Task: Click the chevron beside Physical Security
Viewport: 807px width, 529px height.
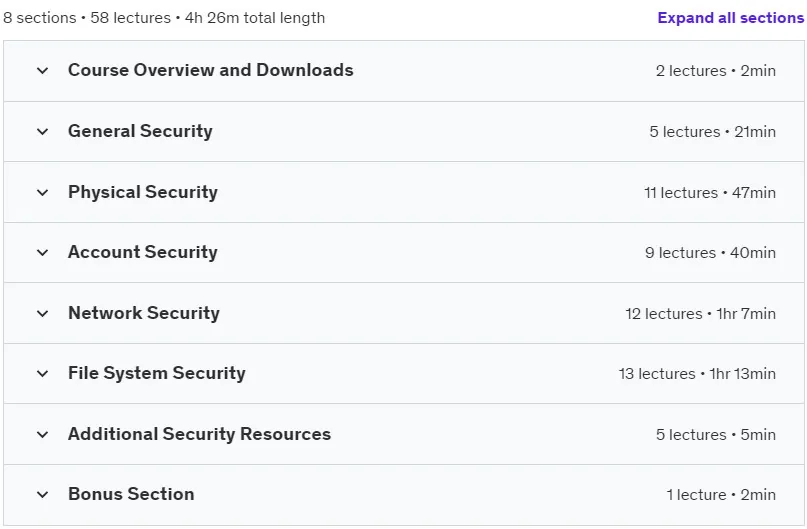Action: tap(43, 192)
